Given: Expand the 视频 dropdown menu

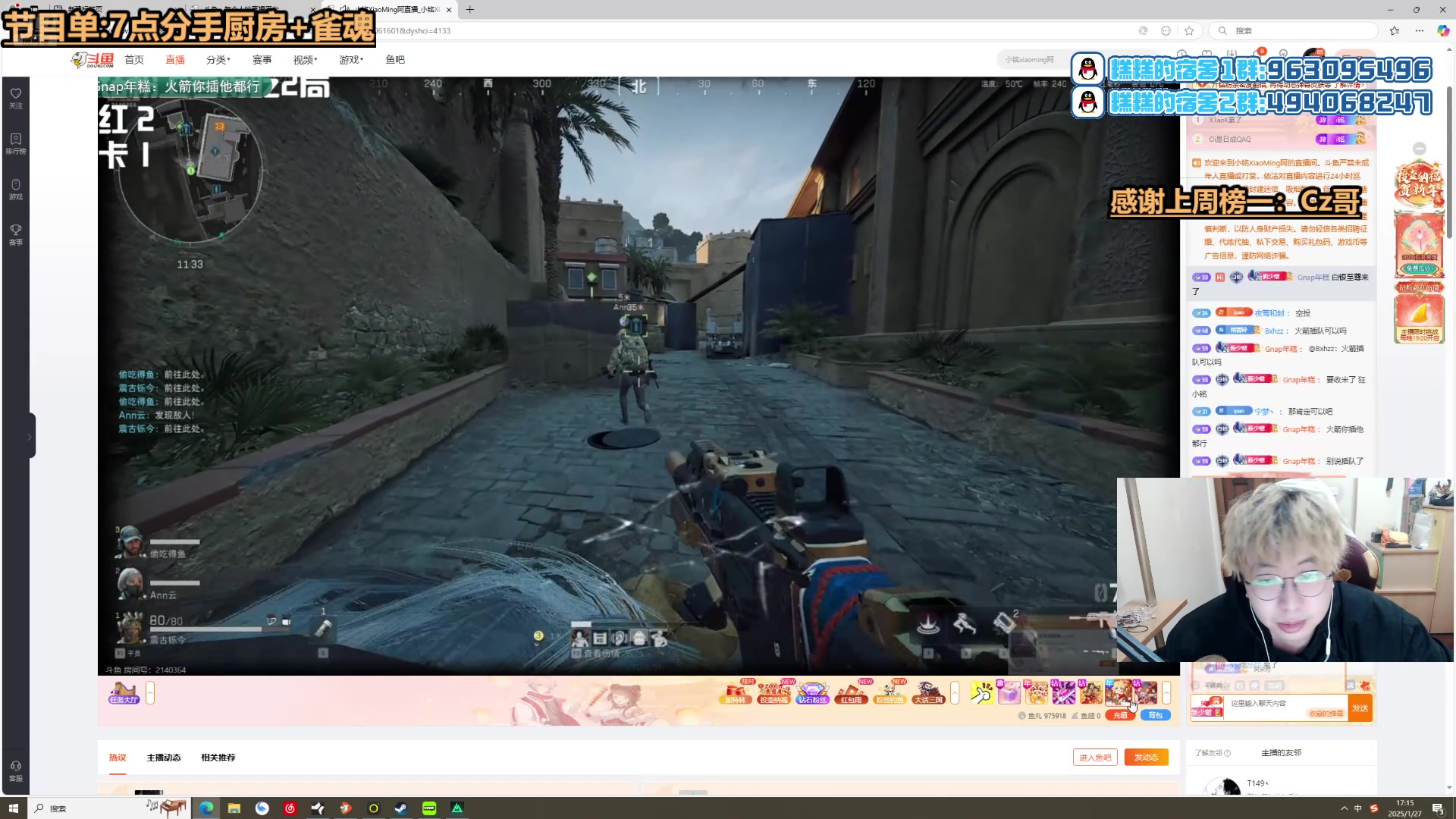Looking at the screenshot, I should click(x=305, y=60).
